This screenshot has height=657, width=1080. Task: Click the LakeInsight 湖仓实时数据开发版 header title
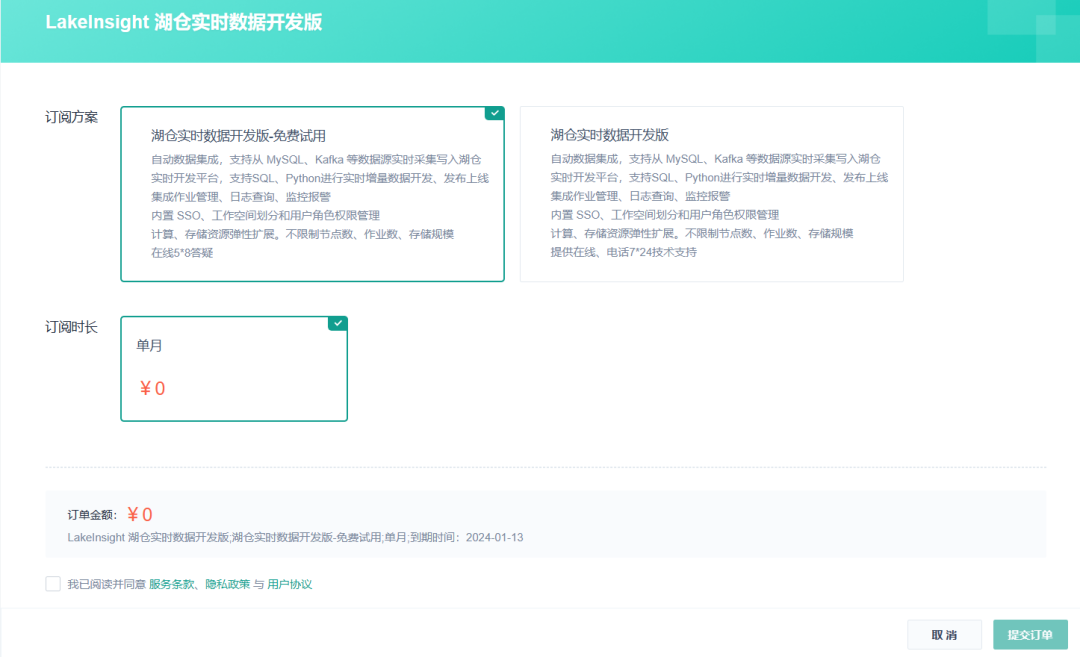[x=184, y=22]
